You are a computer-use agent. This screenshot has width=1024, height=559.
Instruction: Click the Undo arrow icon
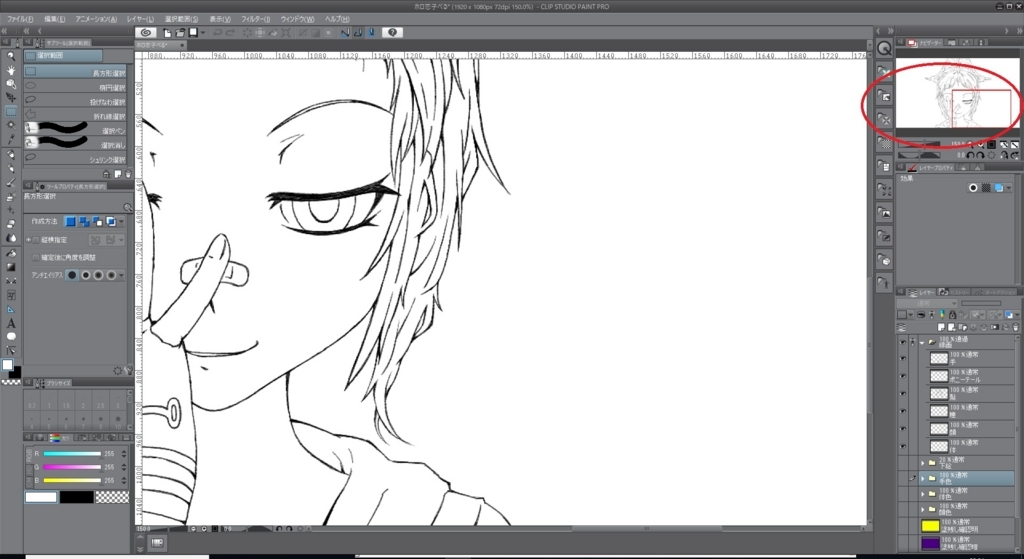(217, 33)
